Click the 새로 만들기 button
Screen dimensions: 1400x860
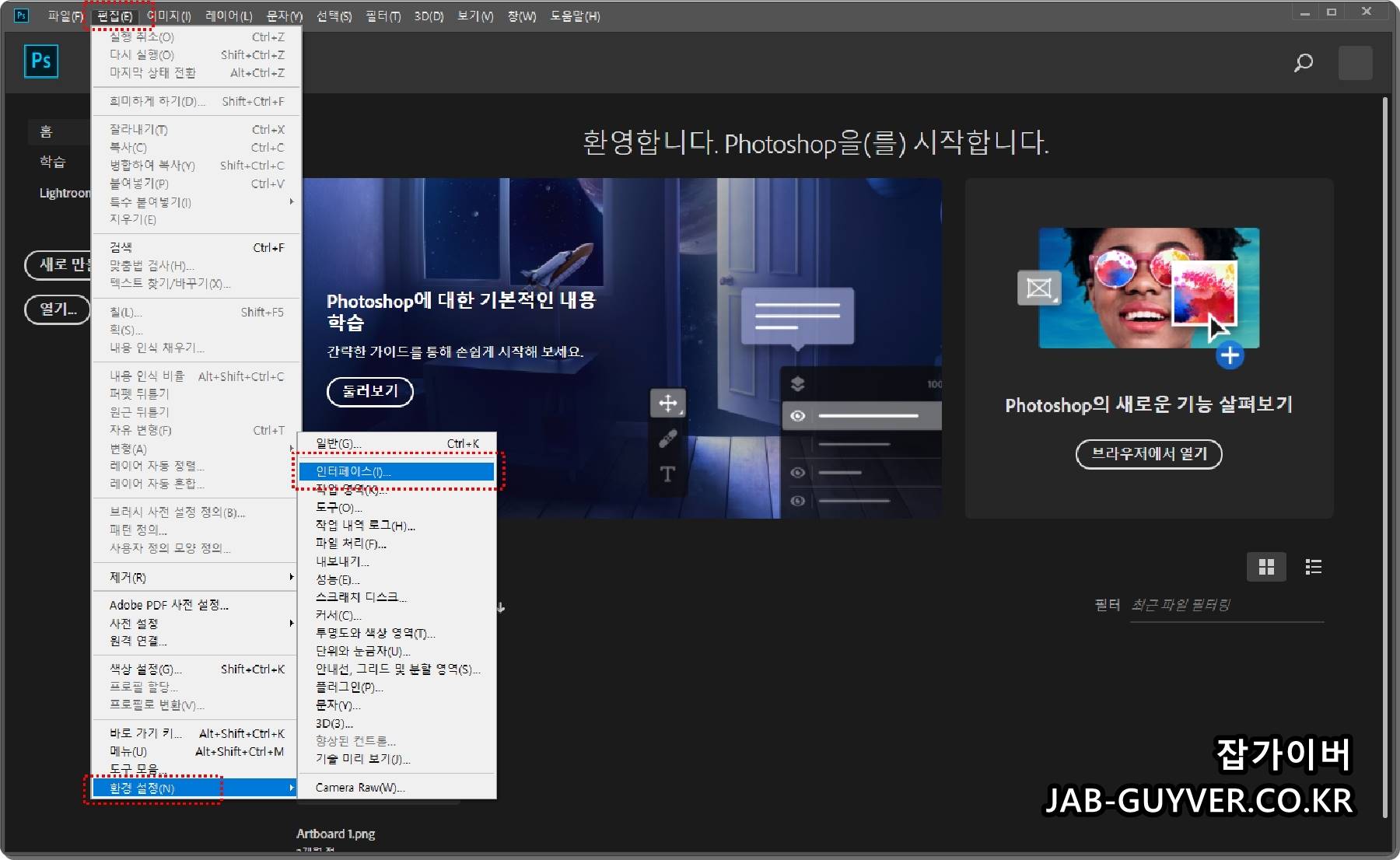click(59, 264)
